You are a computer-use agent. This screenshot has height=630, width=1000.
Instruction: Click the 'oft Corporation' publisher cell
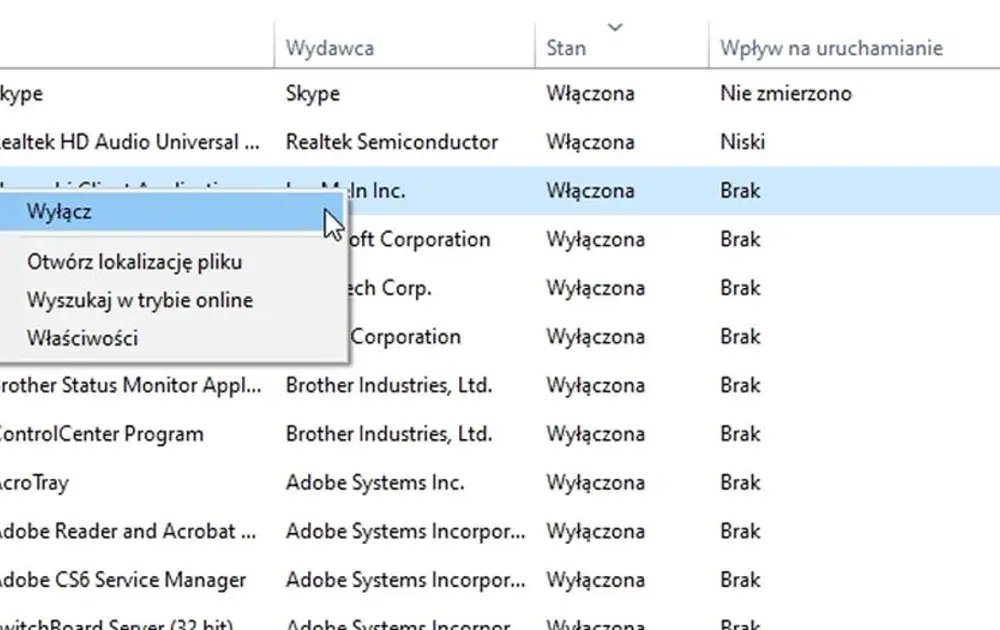[x=420, y=240]
